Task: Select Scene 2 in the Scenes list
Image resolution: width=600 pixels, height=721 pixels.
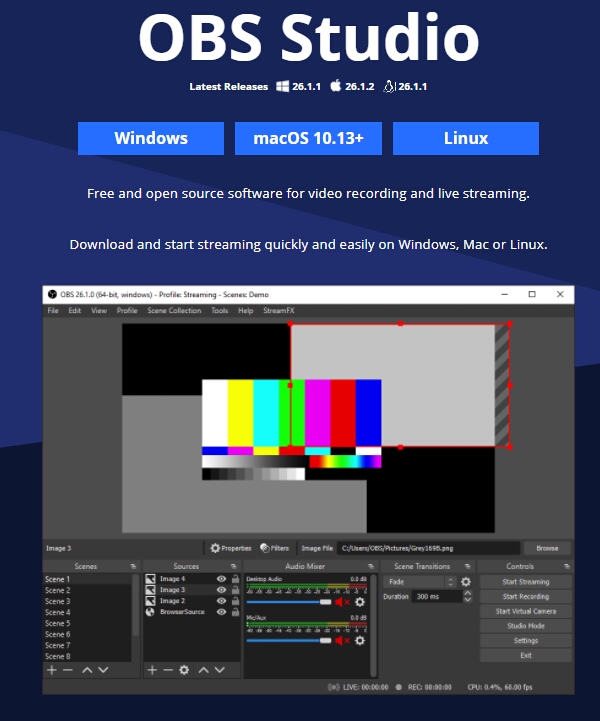Action: (87, 590)
